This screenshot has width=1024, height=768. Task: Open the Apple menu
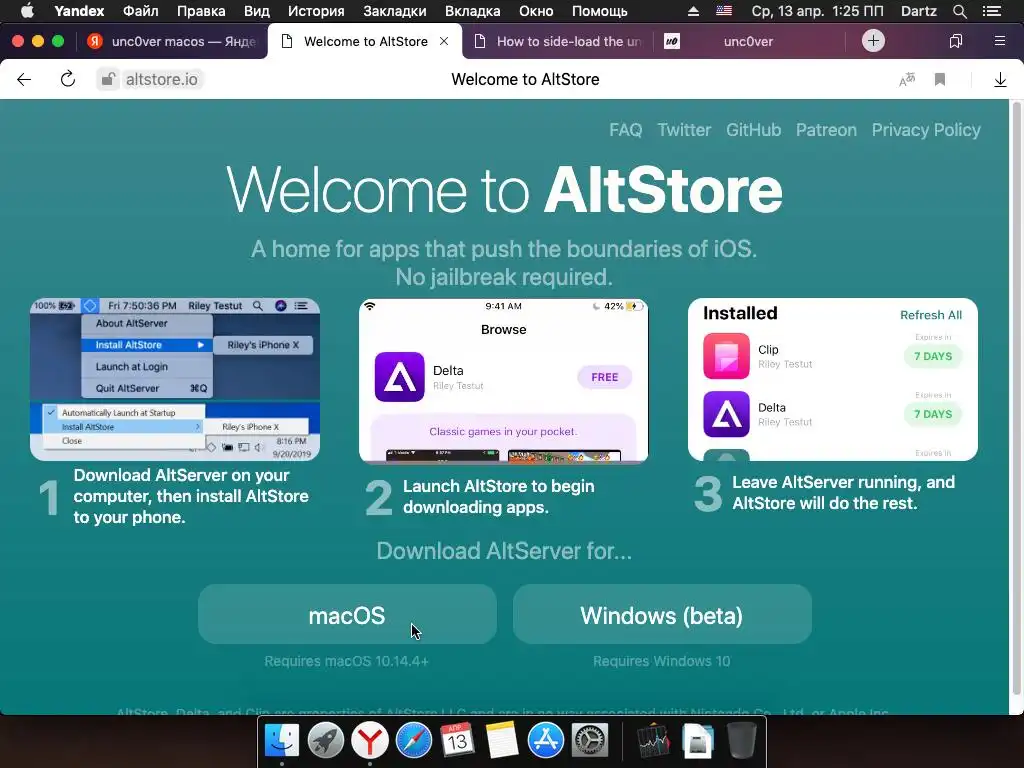pyautogui.click(x=27, y=11)
